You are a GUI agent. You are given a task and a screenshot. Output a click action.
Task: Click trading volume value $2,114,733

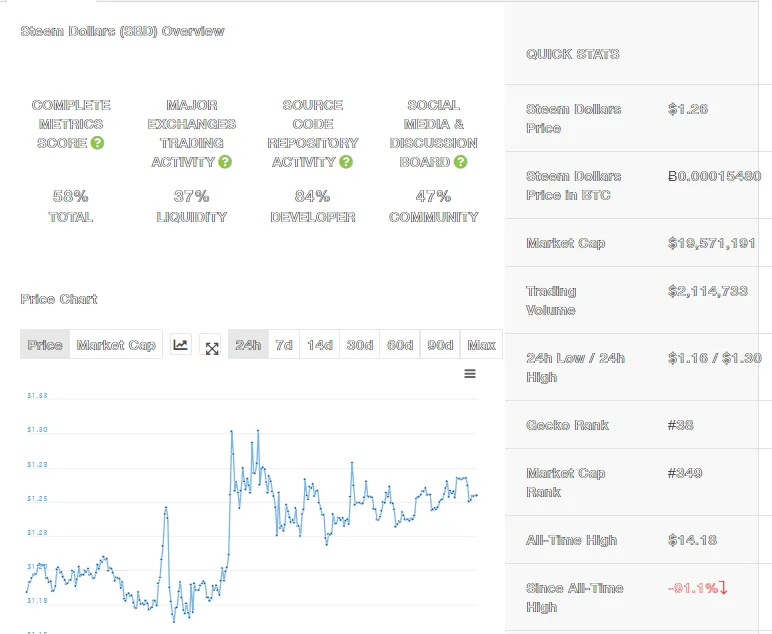click(708, 291)
